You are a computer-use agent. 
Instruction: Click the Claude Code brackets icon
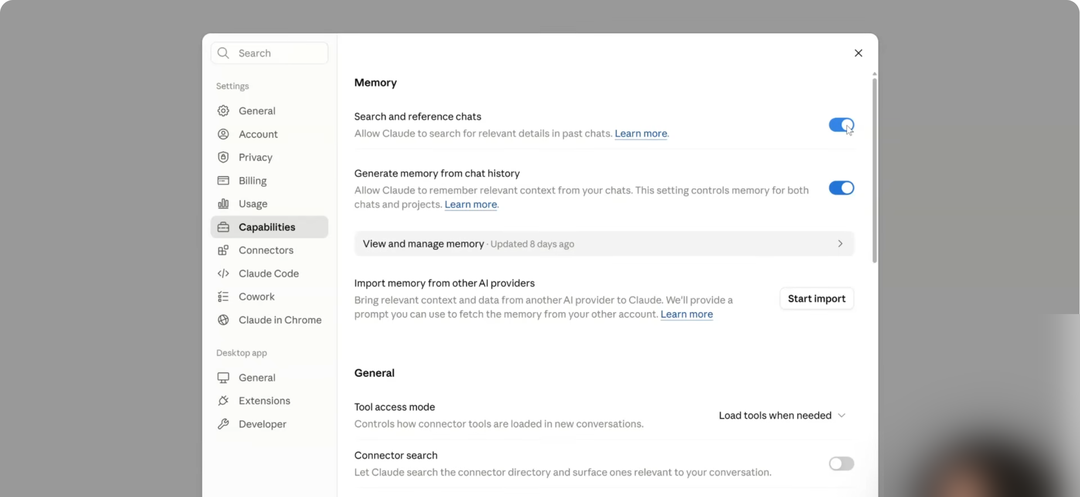point(223,273)
